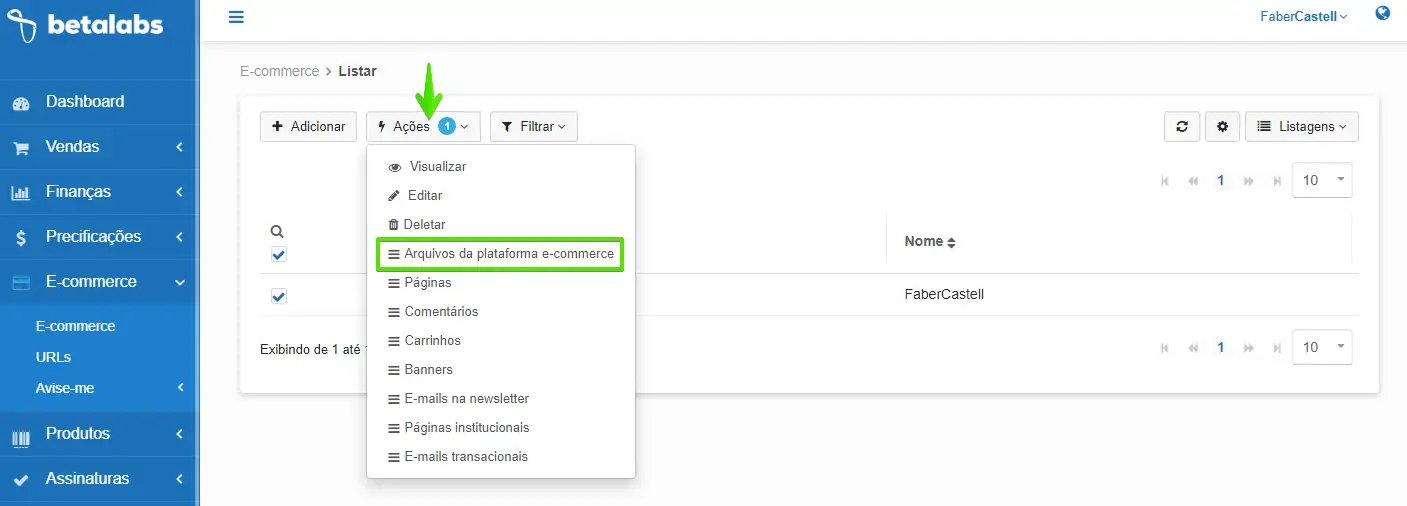Expand the Assinaturas sidebar chevron

179,479
